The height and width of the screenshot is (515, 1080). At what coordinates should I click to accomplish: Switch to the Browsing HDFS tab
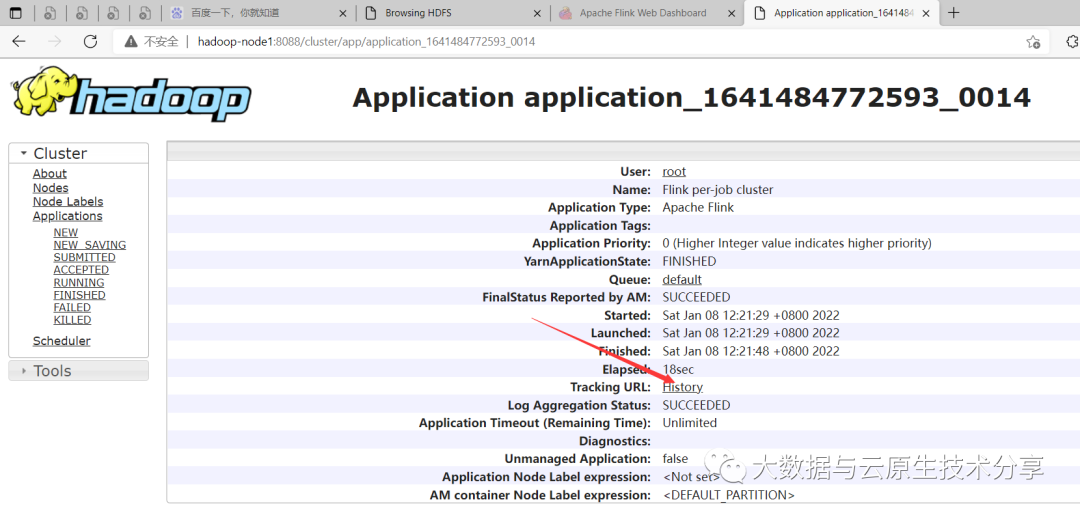click(x=453, y=13)
